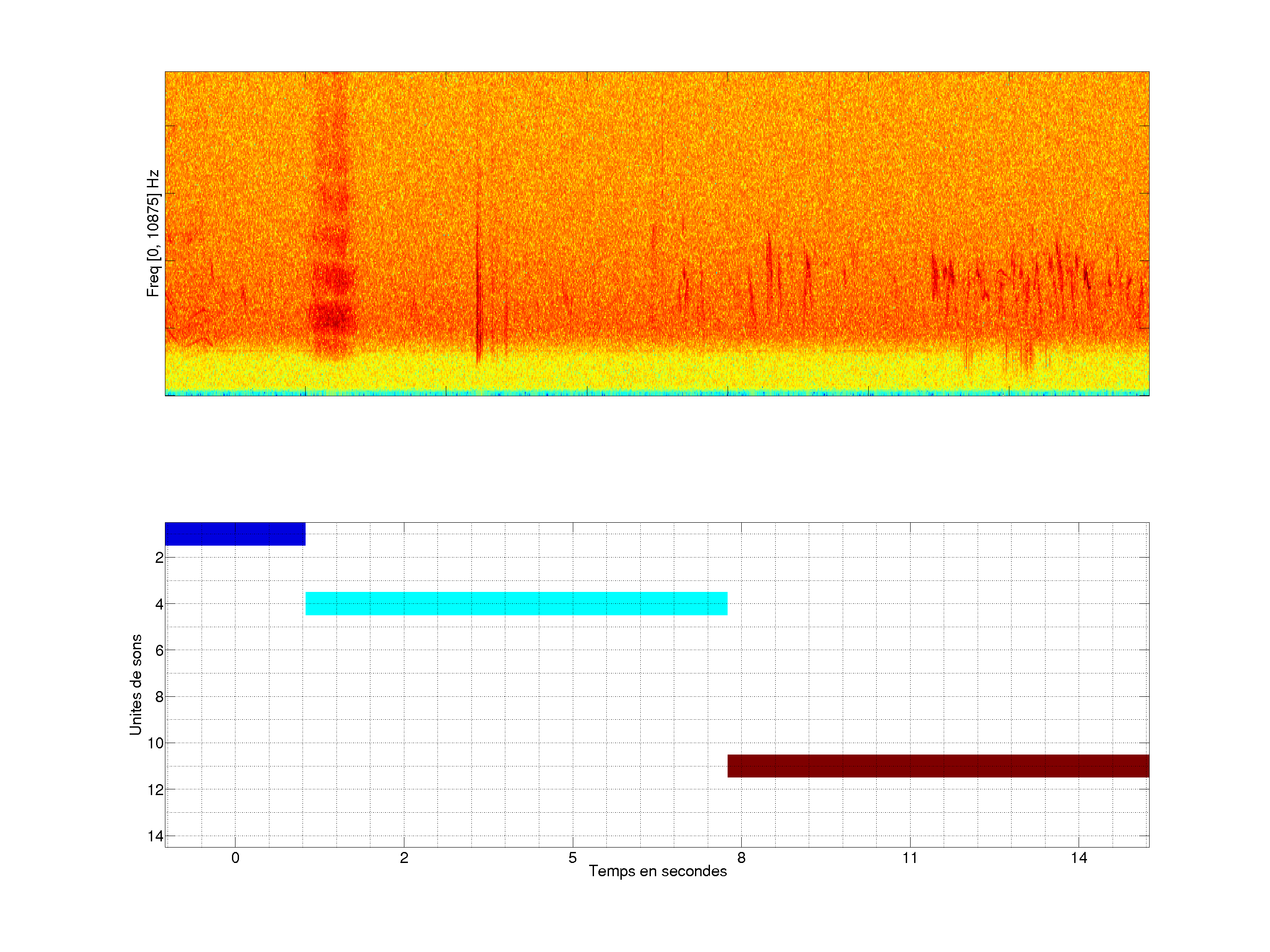Click x-axis tick label 11
Screen dimensions: 1270x952
click(x=909, y=858)
